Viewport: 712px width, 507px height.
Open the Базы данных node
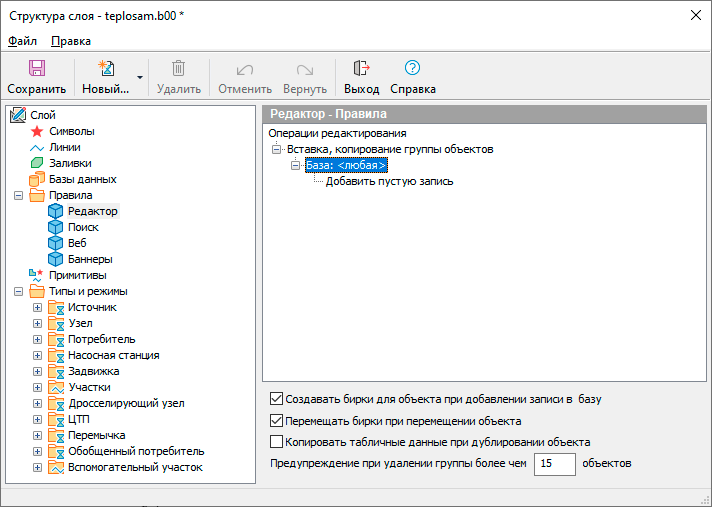pyautogui.click(x=82, y=179)
